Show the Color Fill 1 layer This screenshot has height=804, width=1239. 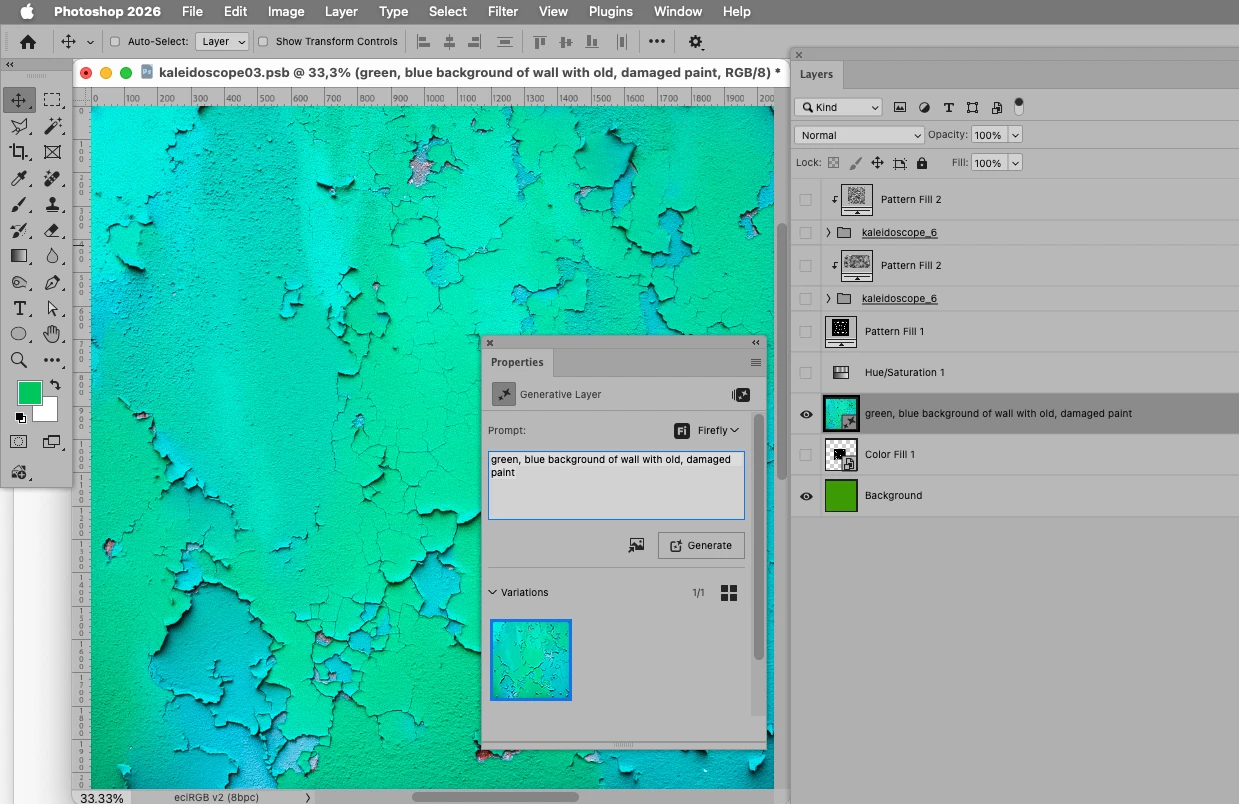(806, 455)
